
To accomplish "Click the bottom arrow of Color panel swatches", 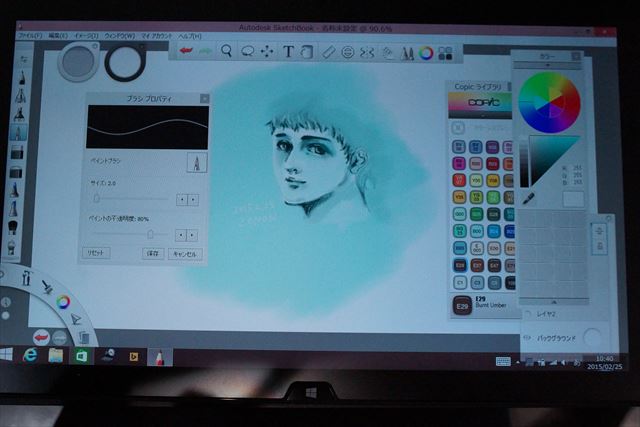I will point(554,302).
